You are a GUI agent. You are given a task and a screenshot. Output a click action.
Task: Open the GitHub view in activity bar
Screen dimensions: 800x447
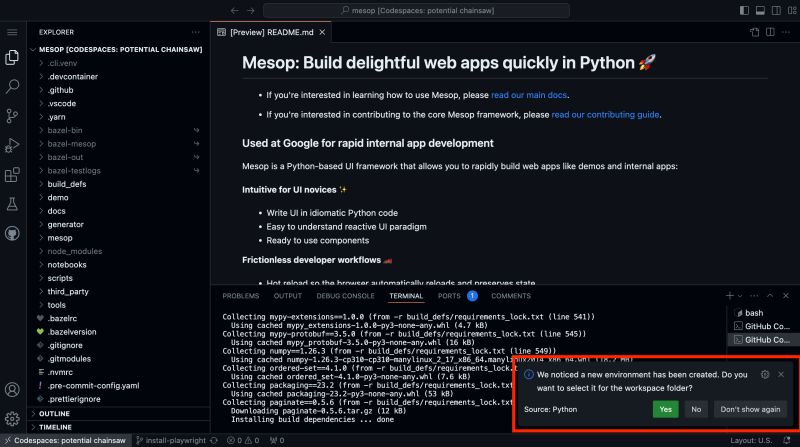click(x=12, y=234)
